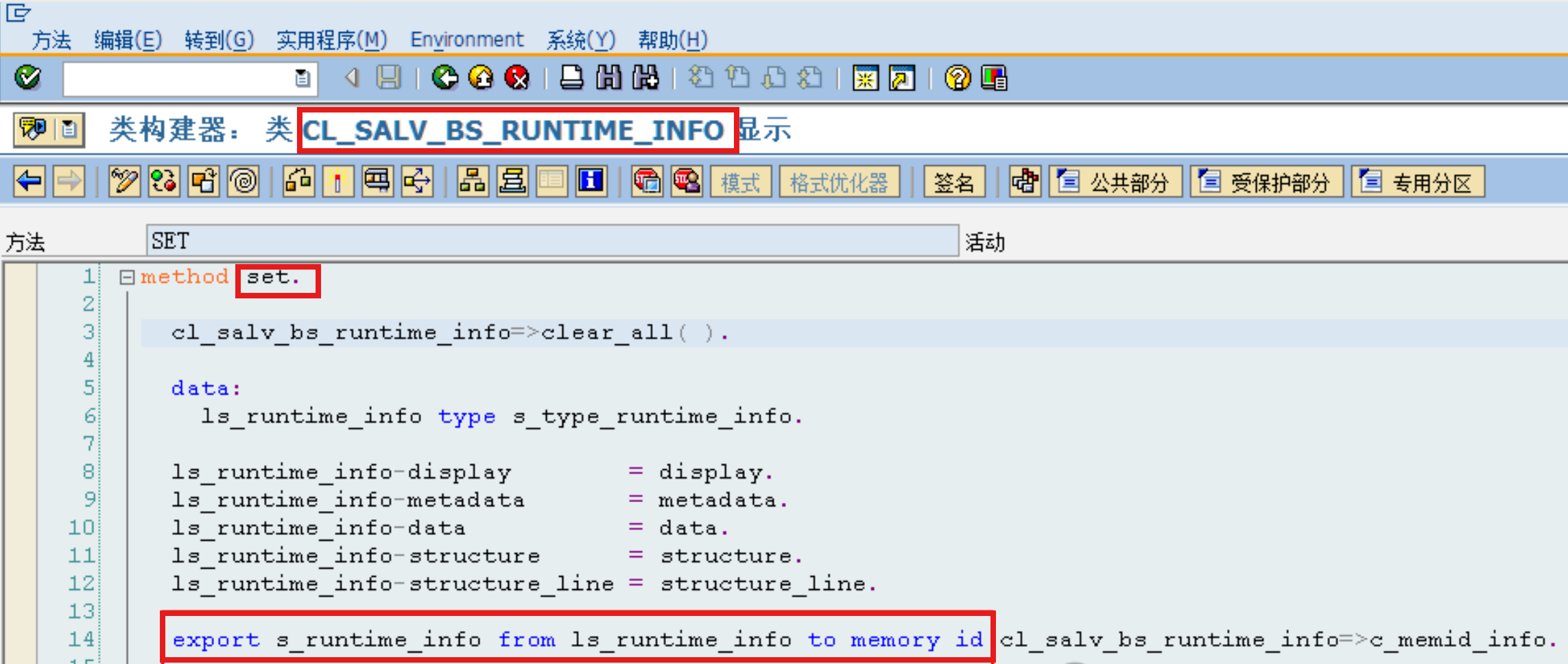The width and height of the screenshot is (1568, 664).
Task: Open the command field history dropdown
Action: click(302, 78)
